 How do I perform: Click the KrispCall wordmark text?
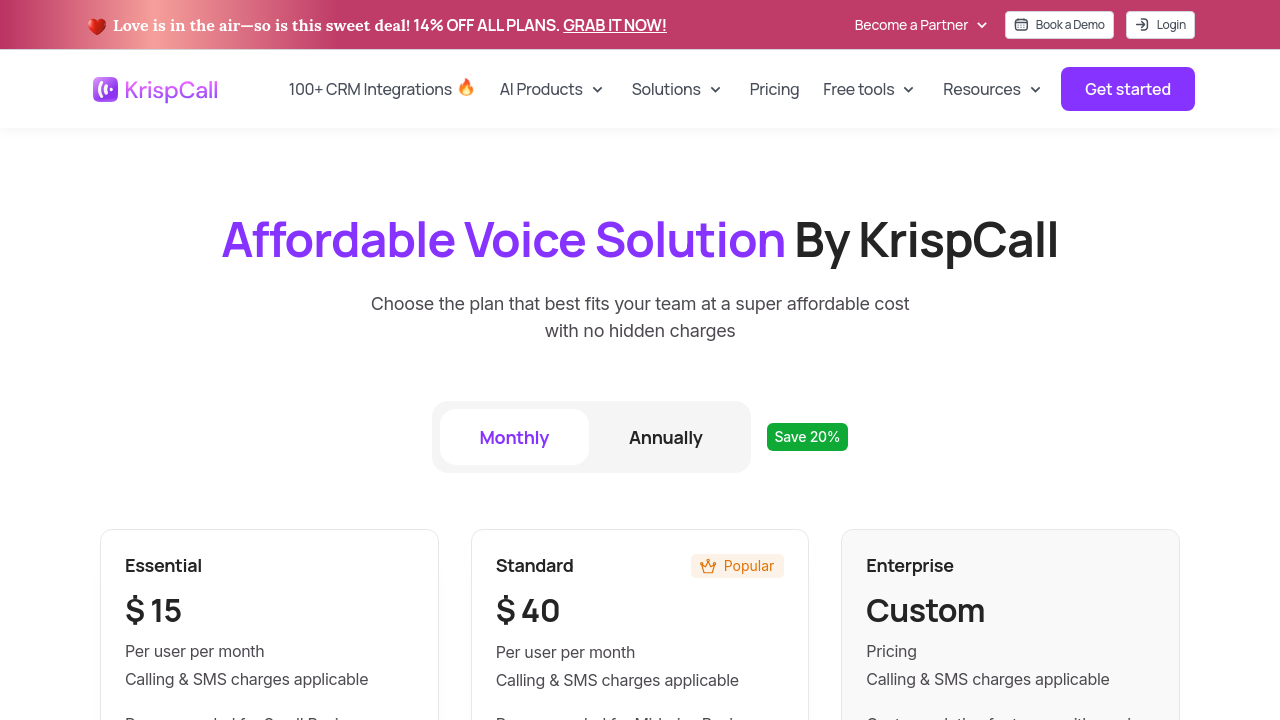click(x=171, y=90)
